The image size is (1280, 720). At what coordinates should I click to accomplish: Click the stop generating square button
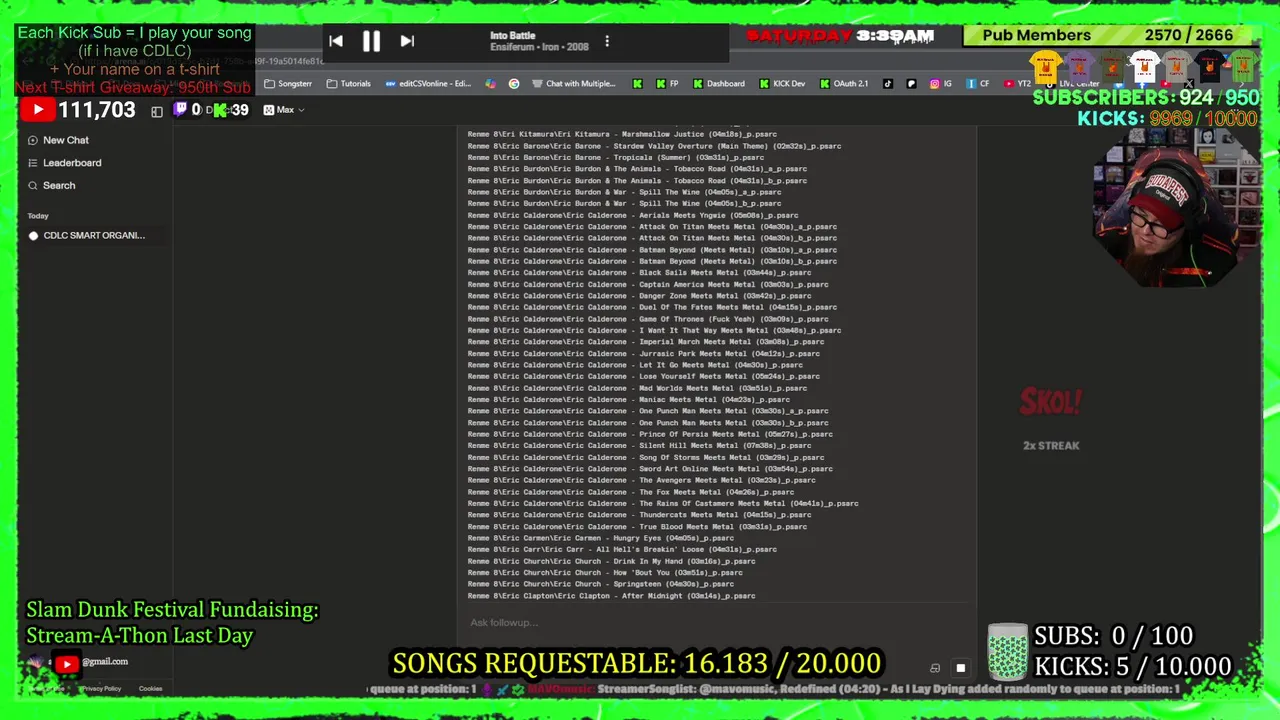960,668
